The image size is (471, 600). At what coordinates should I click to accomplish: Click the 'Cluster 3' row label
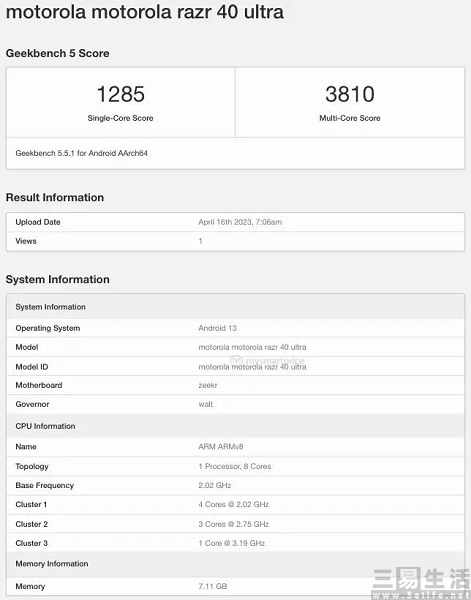click(31, 543)
